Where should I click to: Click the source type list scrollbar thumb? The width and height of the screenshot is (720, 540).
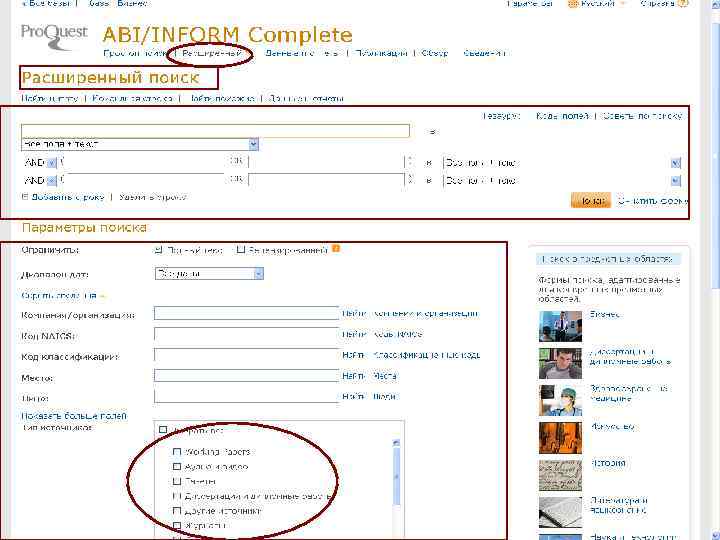tap(396, 477)
